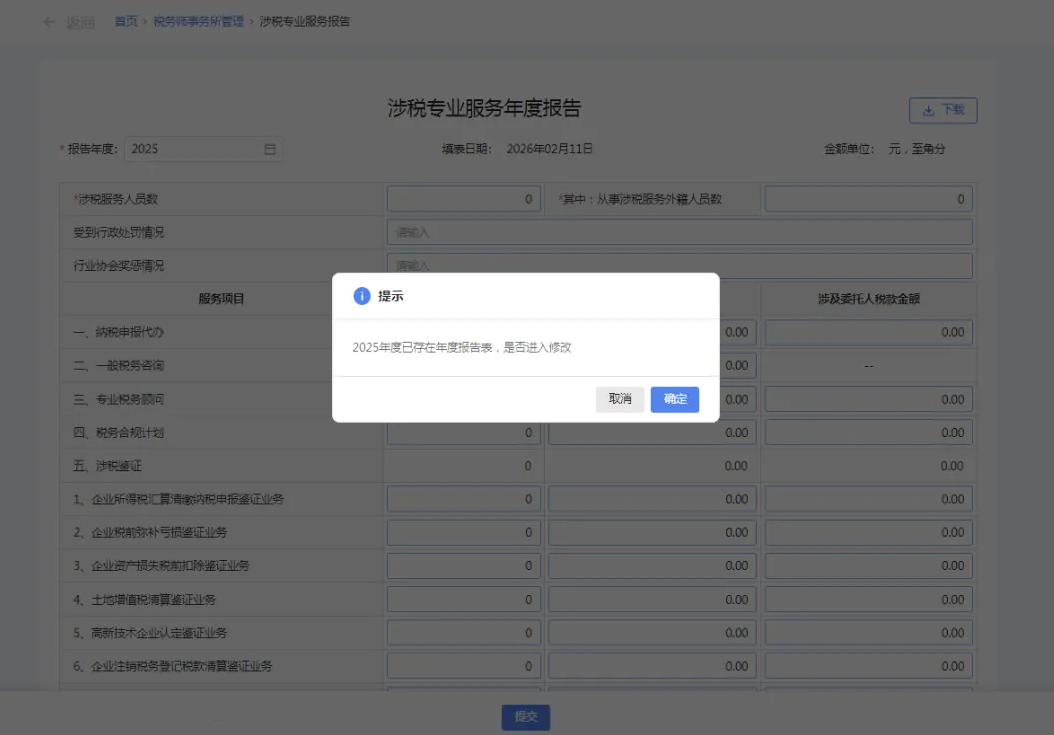Open 税务师事务所管理 breadcrumb link
The height and width of the screenshot is (735, 1054).
(x=198, y=21)
